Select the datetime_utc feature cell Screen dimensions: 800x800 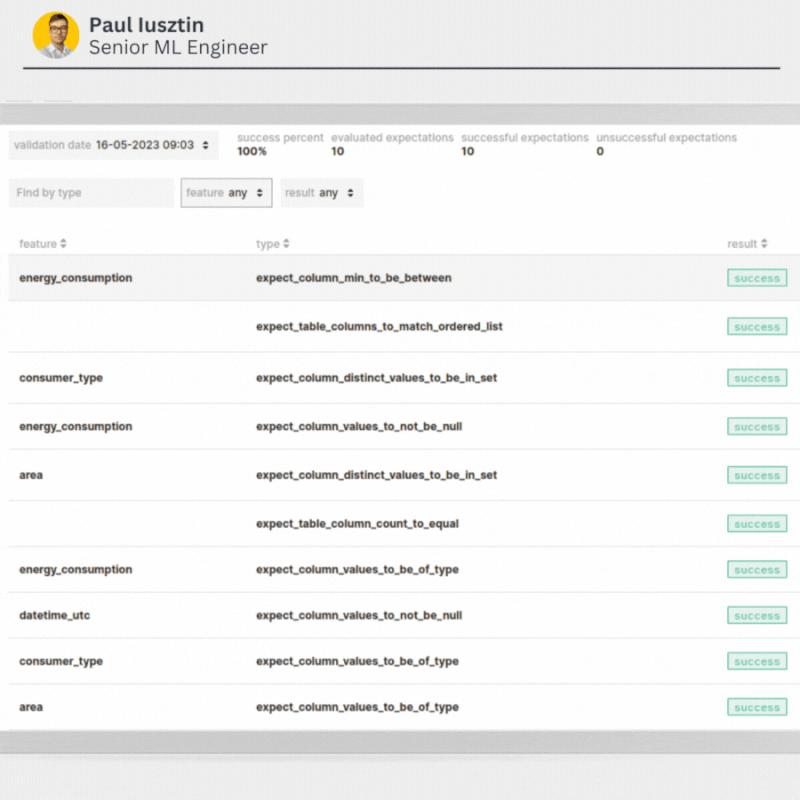pos(55,615)
